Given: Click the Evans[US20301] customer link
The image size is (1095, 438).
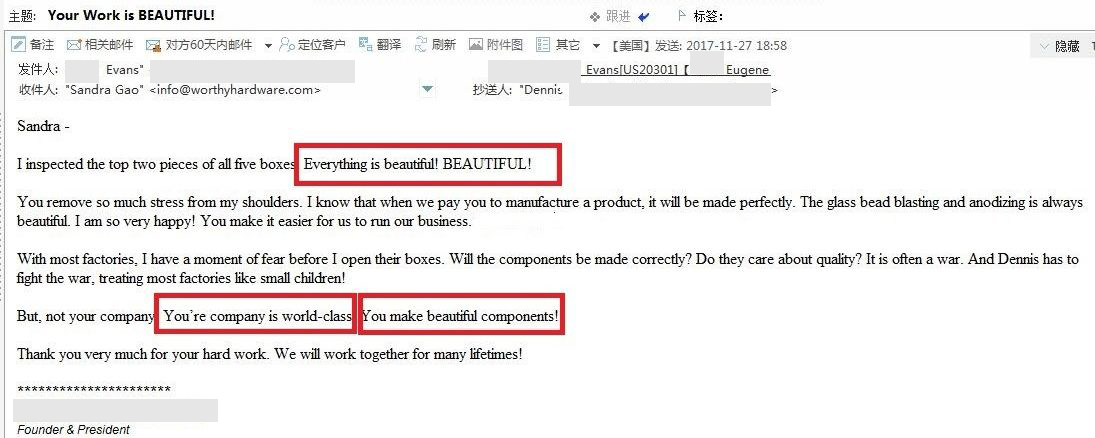Looking at the screenshot, I should 632,70.
